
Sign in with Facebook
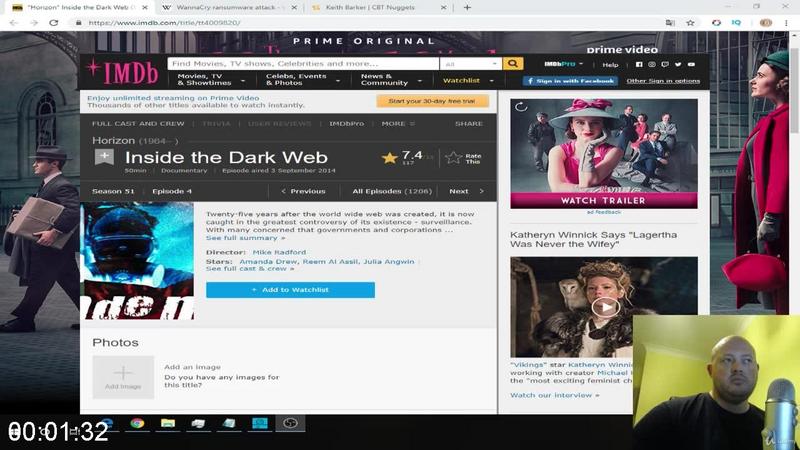tap(570, 81)
